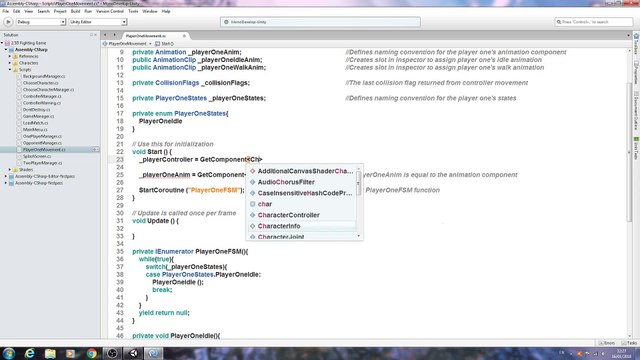
Task: Expand the Shaders folder
Action: pyautogui.click(x=10, y=169)
